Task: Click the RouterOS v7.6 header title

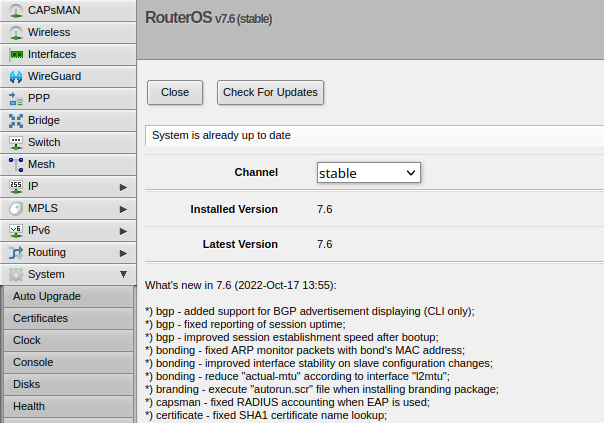Action: tap(208, 18)
